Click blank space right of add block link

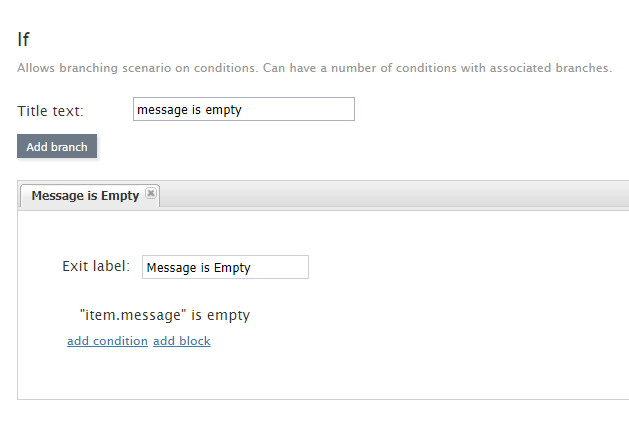pyautogui.click(x=400, y=341)
